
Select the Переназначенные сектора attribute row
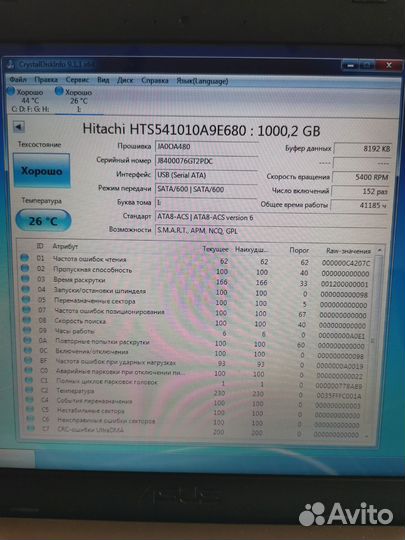pyautogui.click(x=195, y=303)
